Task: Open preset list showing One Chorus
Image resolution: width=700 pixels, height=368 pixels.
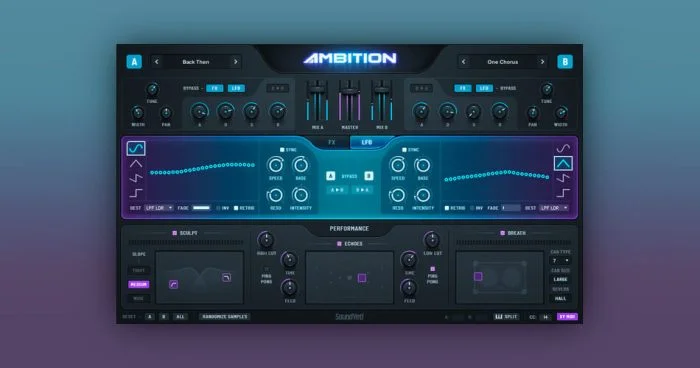Action: [503, 62]
